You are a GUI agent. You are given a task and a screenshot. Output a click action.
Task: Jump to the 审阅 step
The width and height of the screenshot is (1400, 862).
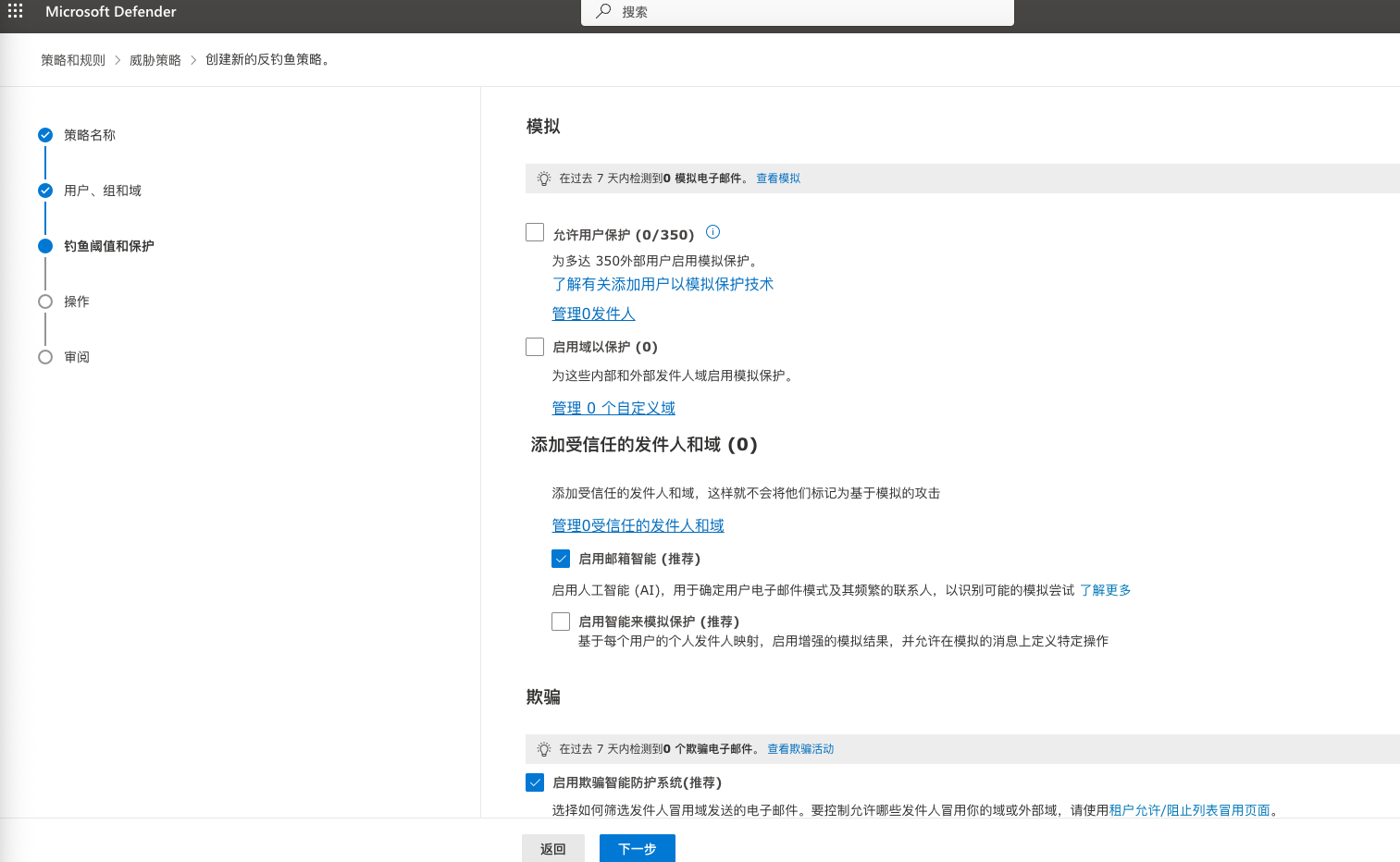(x=77, y=357)
